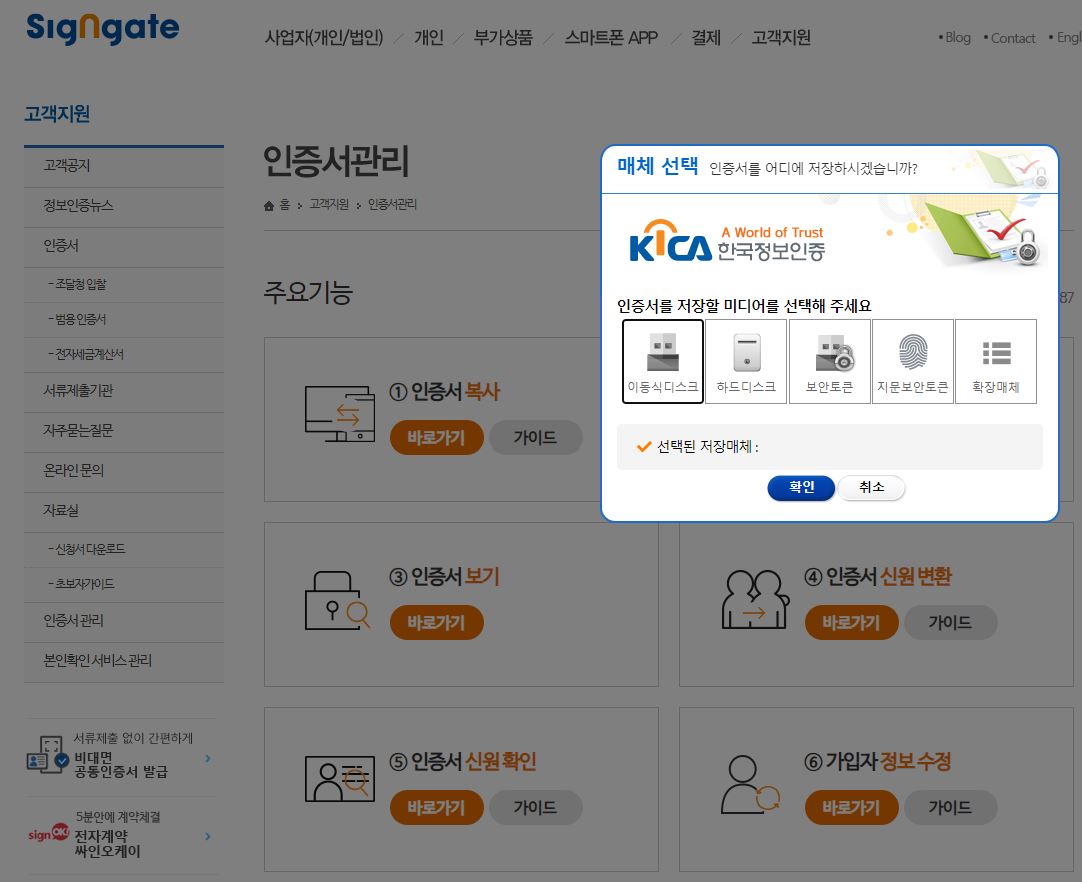Click the Signgate logo

pos(102,29)
